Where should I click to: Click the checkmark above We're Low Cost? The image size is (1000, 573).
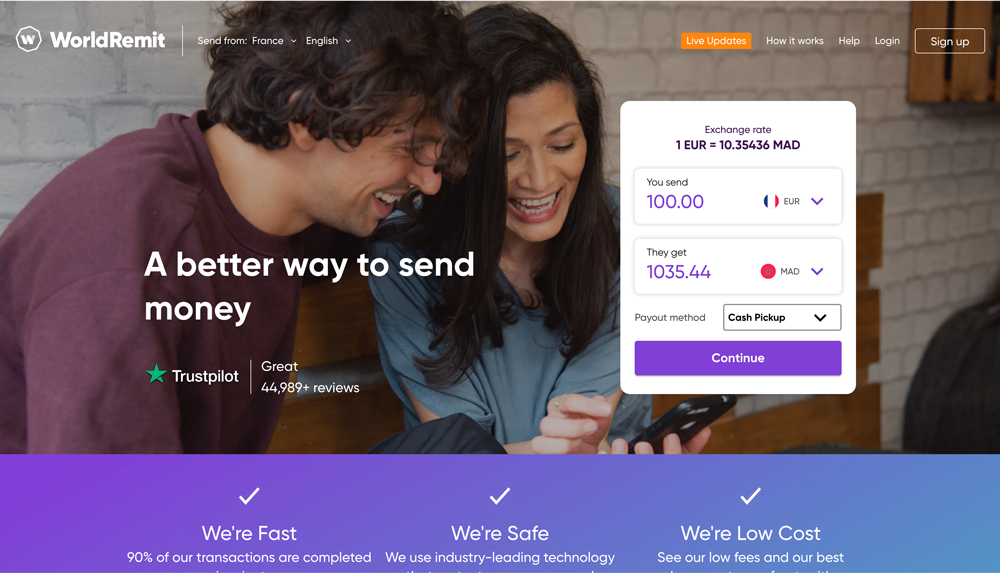751,496
